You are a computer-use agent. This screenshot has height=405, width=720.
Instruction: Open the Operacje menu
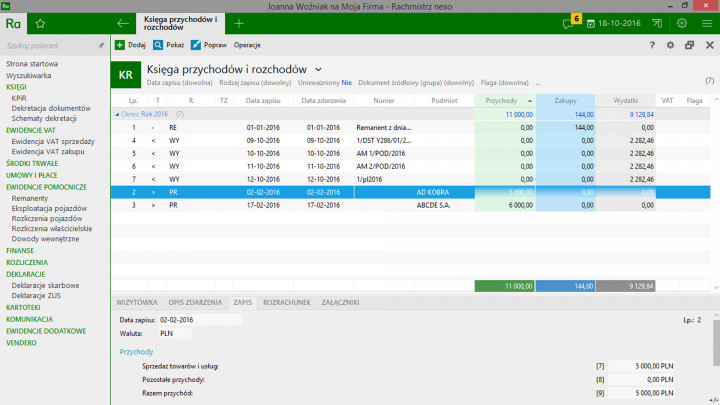tap(247, 45)
